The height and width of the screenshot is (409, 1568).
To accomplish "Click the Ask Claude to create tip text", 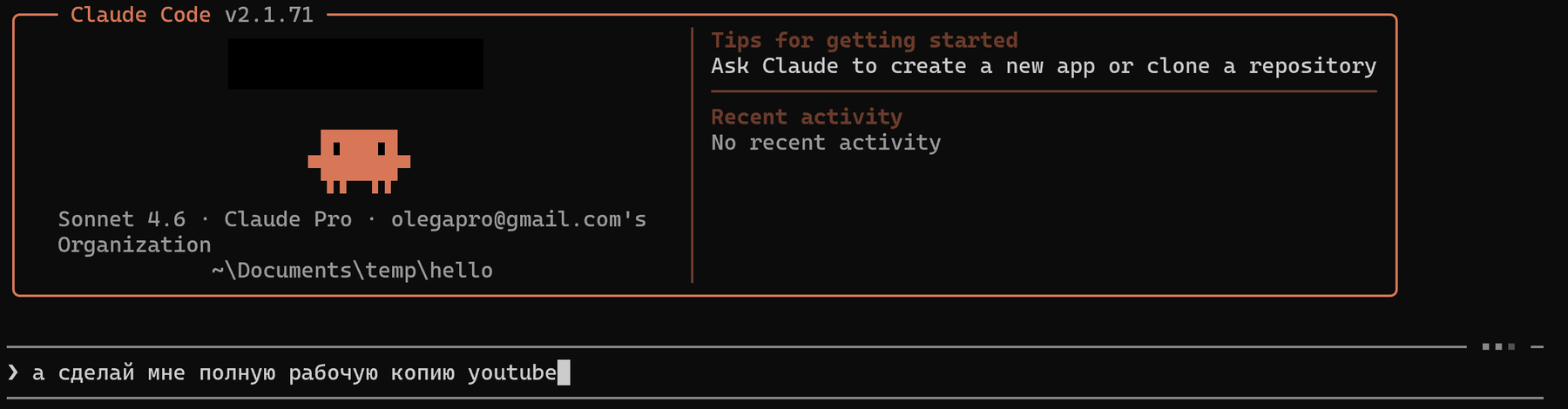I will tap(1044, 66).
